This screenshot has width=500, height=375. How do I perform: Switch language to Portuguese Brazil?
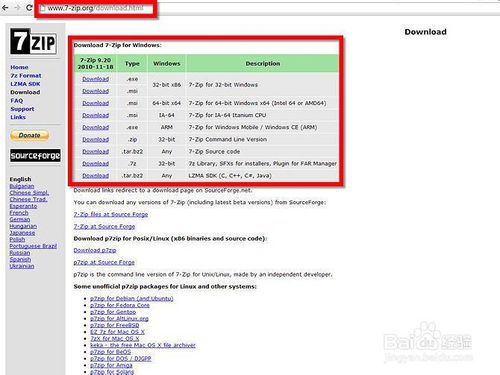click(33, 246)
